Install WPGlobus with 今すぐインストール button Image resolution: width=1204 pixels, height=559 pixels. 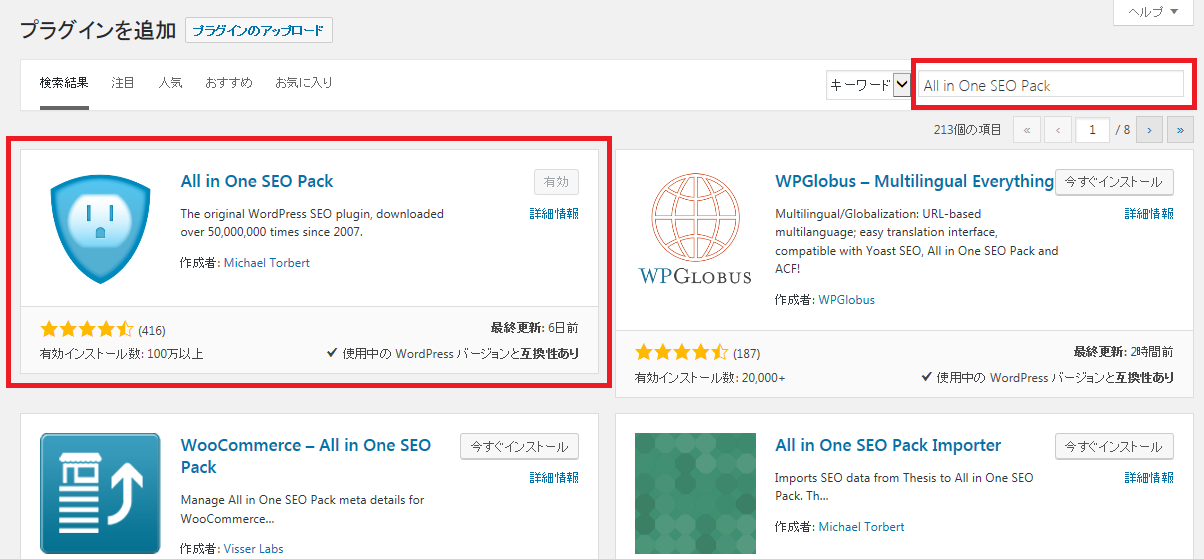coord(1113,182)
